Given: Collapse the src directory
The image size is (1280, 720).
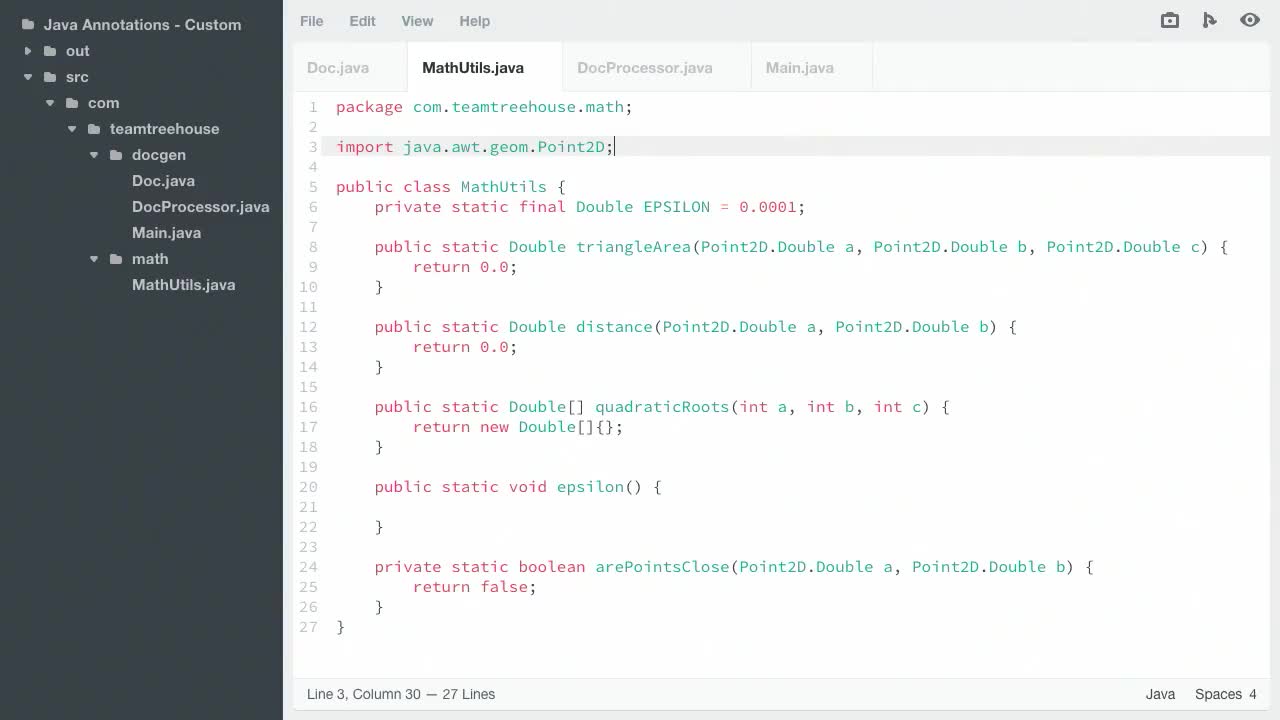Looking at the screenshot, I should [27, 77].
